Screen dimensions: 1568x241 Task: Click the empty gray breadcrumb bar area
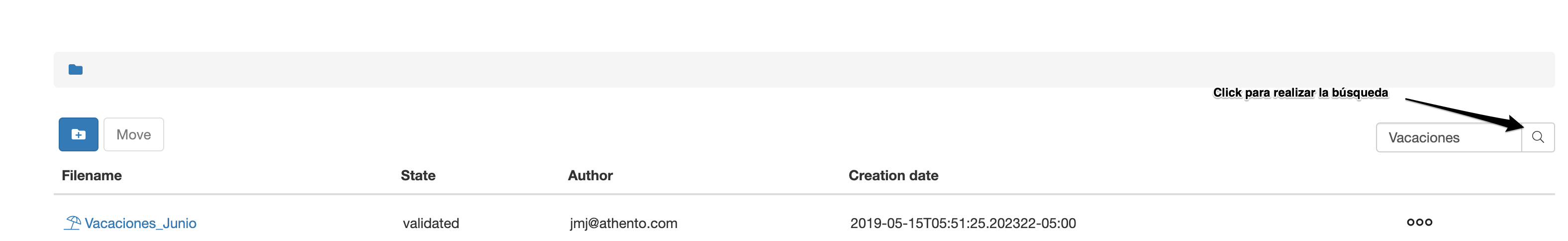click(x=791, y=69)
